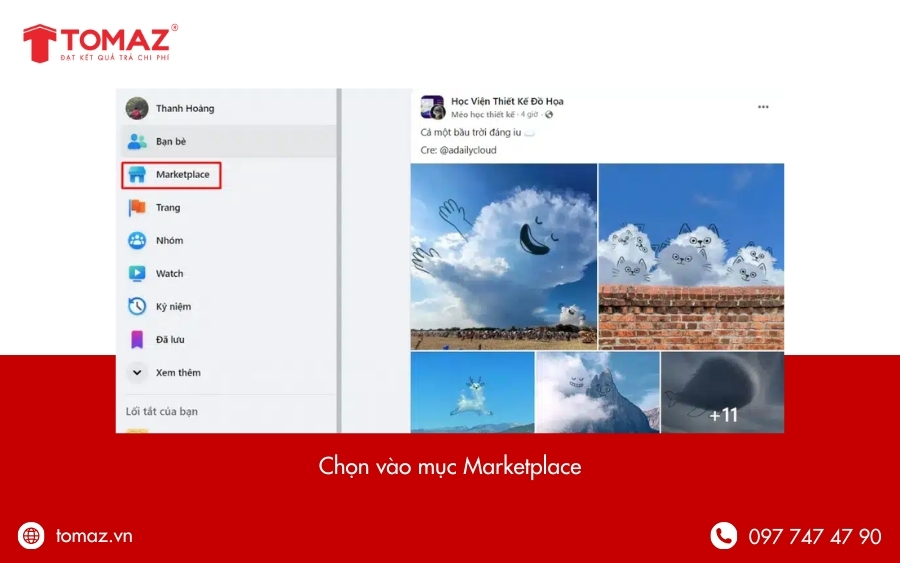Click the Watch video icon
The width and height of the screenshot is (900, 563).
(x=137, y=274)
